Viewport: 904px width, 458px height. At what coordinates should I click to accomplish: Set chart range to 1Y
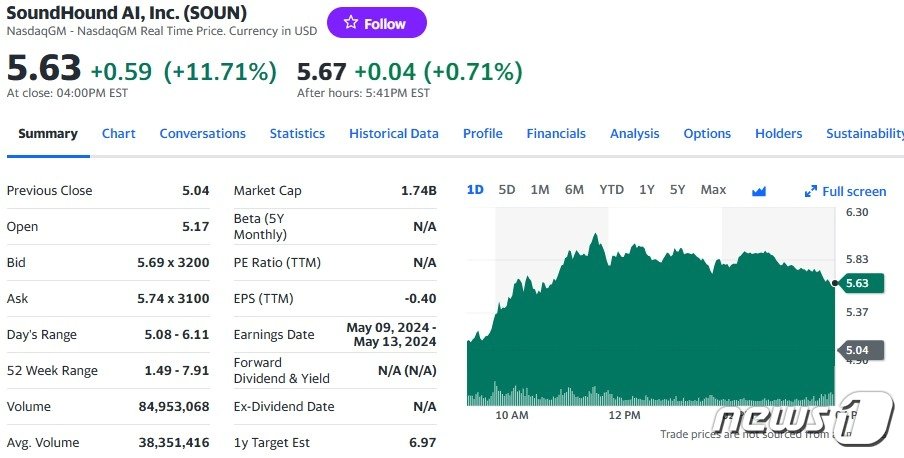tap(647, 190)
